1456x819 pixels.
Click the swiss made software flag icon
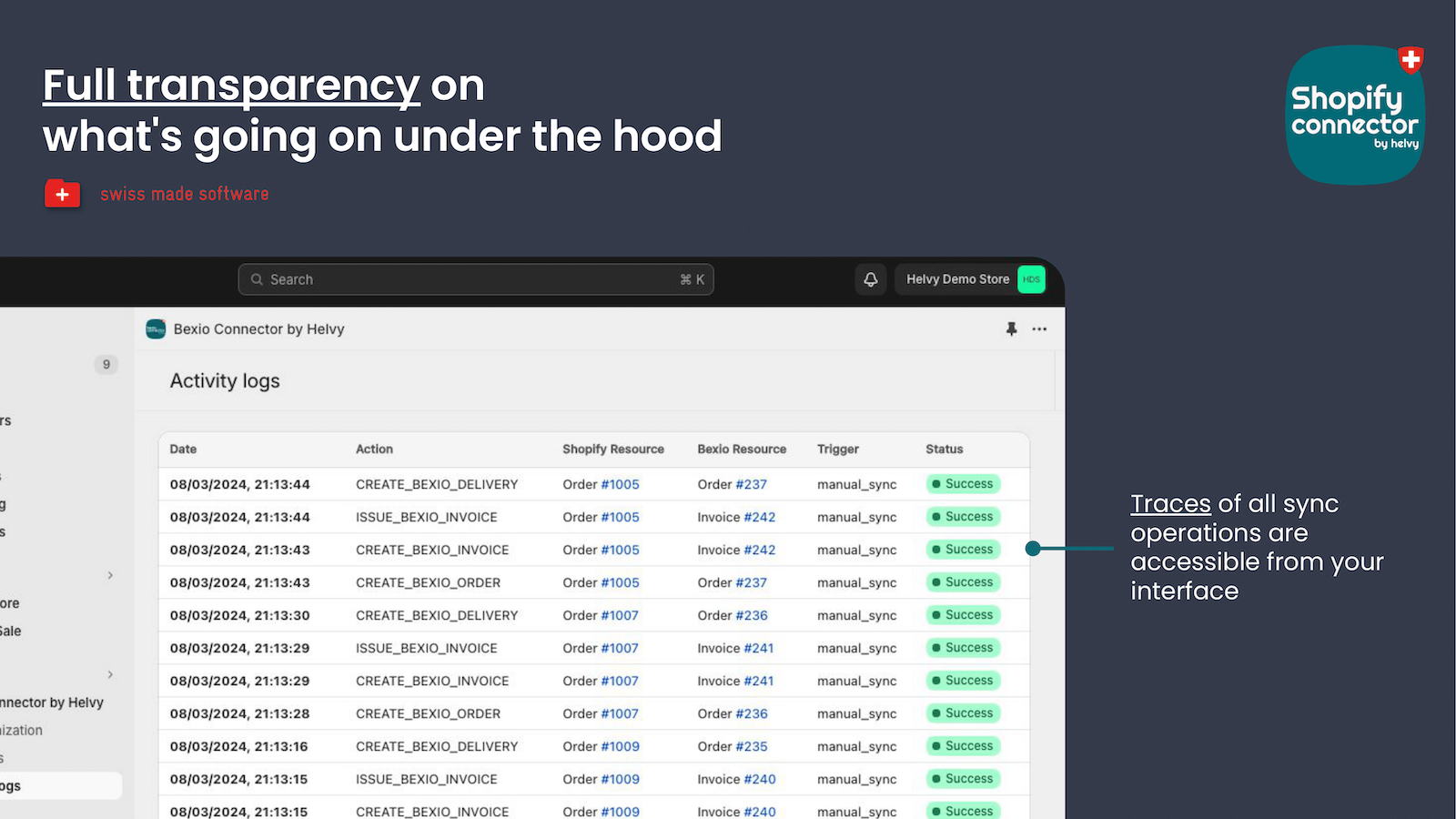63,194
